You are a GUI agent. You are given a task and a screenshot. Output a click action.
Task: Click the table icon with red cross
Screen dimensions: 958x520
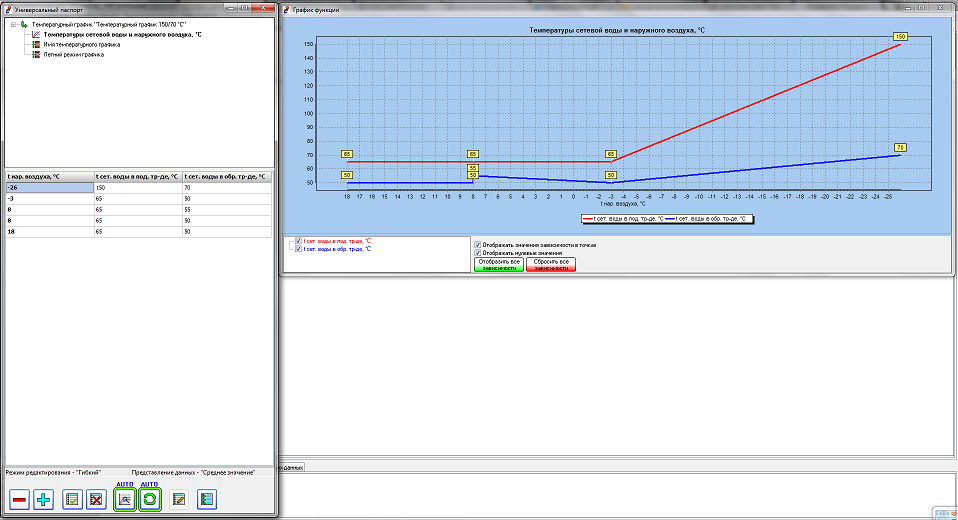96,500
